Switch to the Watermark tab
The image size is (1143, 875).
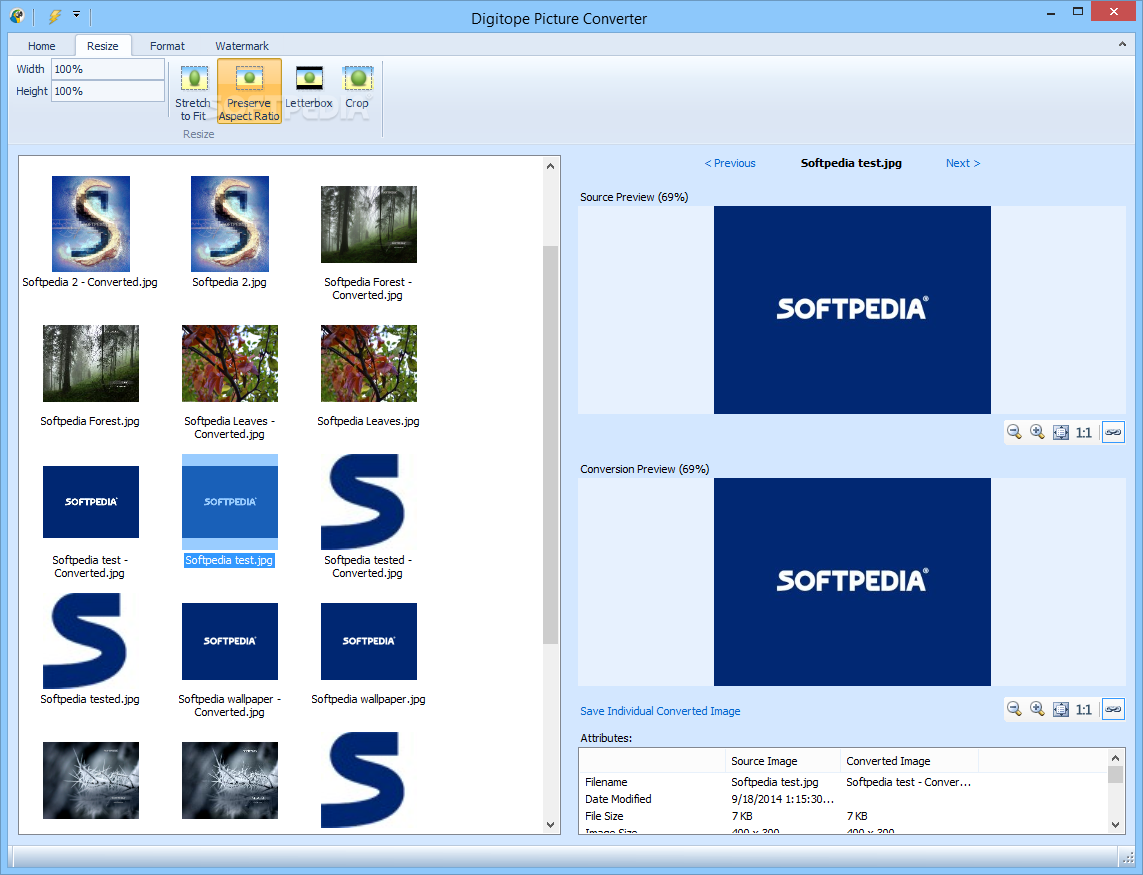click(x=242, y=46)
